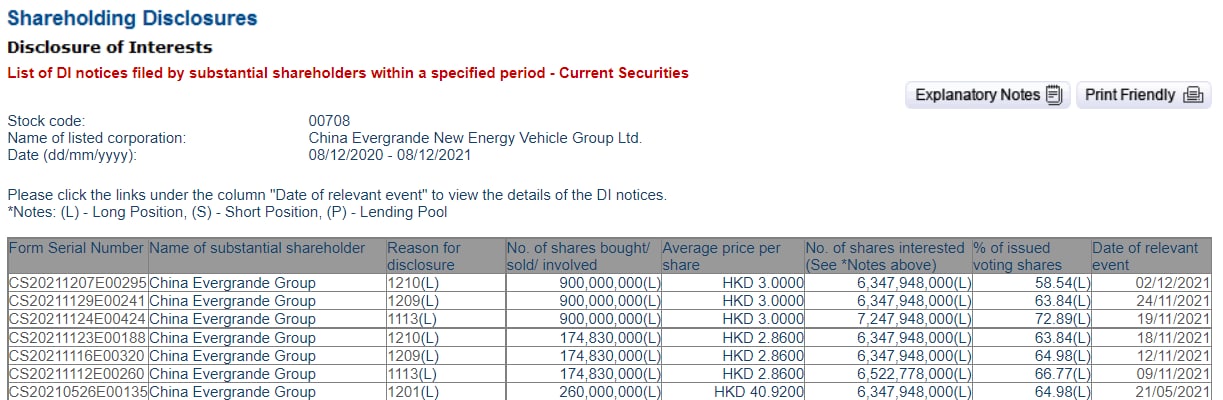1223x400 pixels.
Task: Click the Form Serial Number column header
Action: coord(76,248)
